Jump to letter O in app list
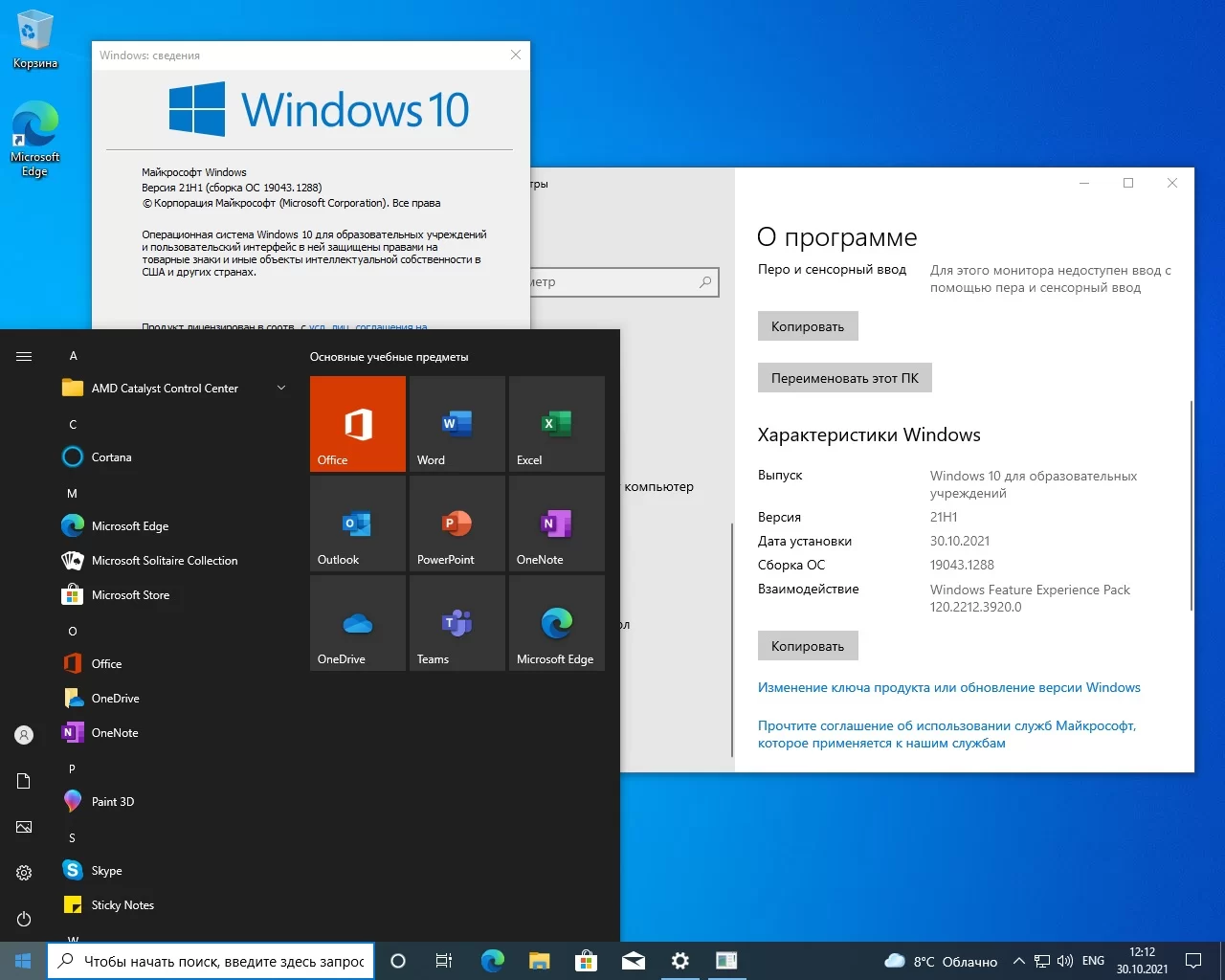Screen dimensions: 1225x980 73,632
